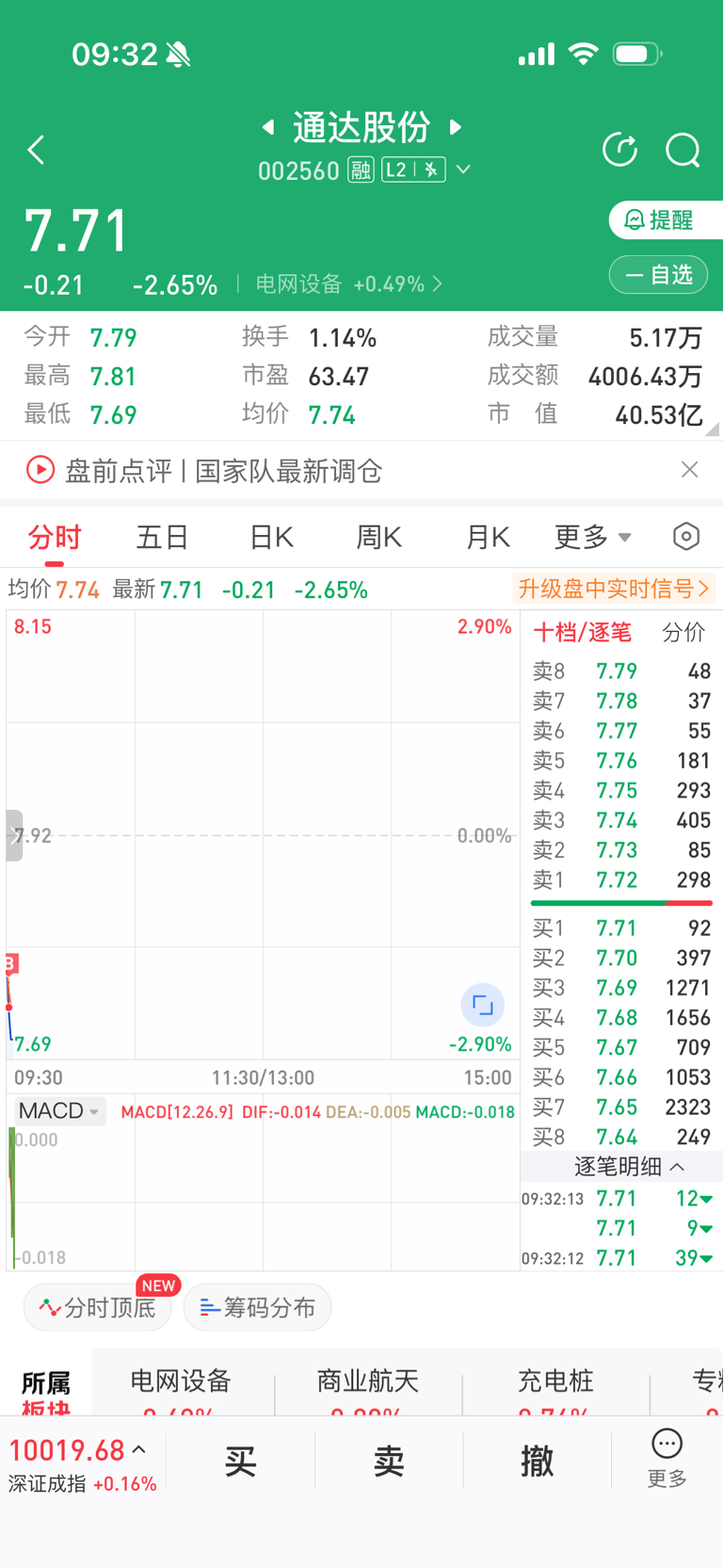724x1568 pixels.
Task: Tap the 买 buy button
Action: click(x=240, y=1462)
